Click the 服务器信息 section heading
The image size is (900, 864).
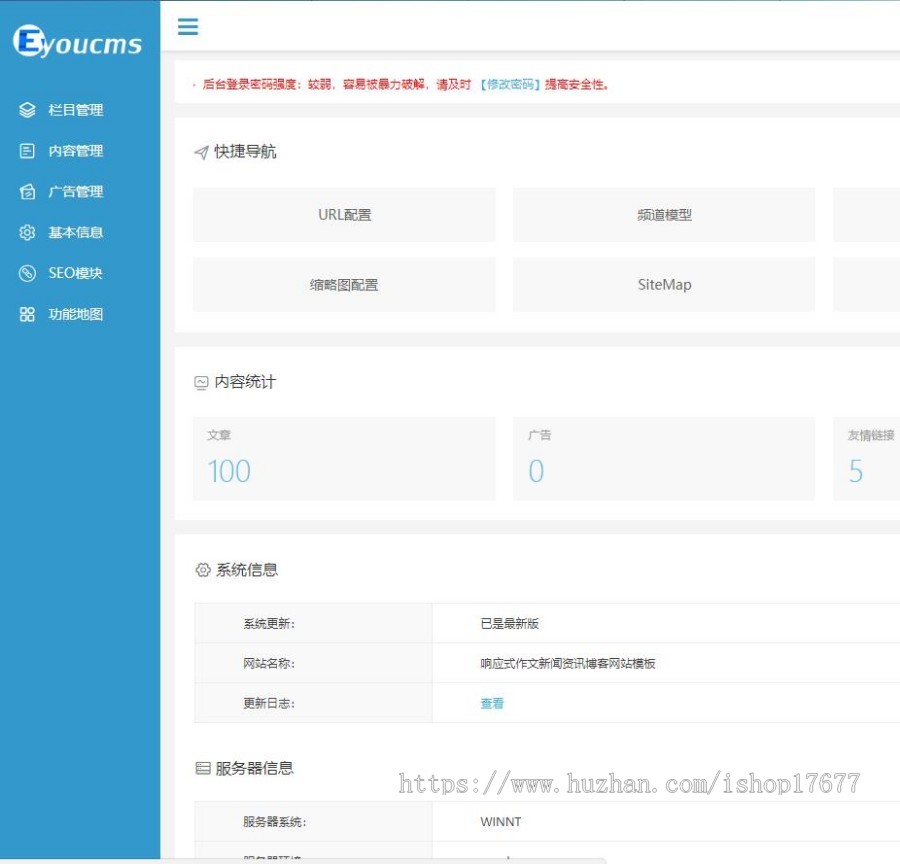coord(254,768)
